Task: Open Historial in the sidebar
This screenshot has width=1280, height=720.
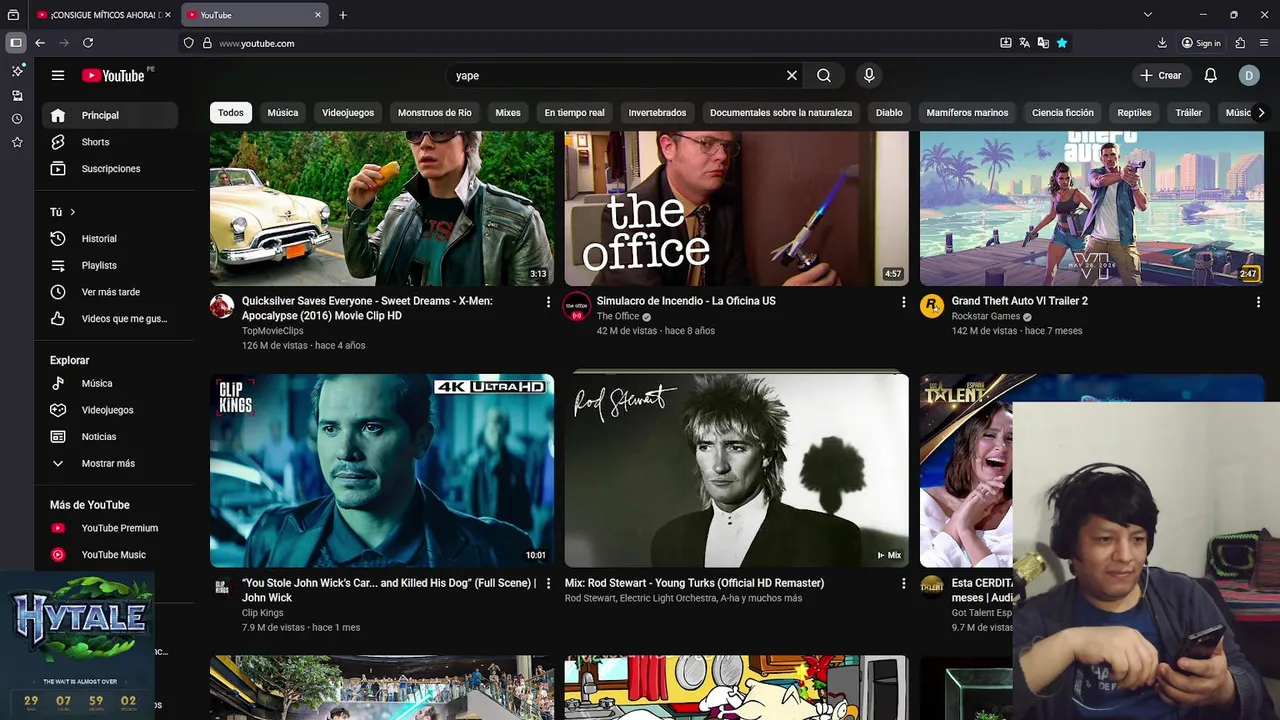Action: point(110,239)
